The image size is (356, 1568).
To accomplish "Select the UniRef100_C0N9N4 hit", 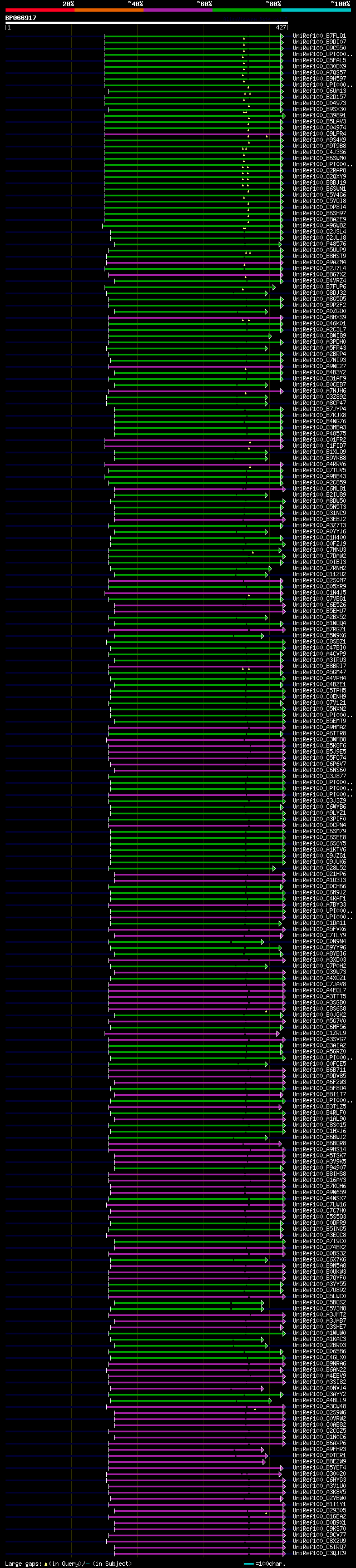I will (319, 942).
